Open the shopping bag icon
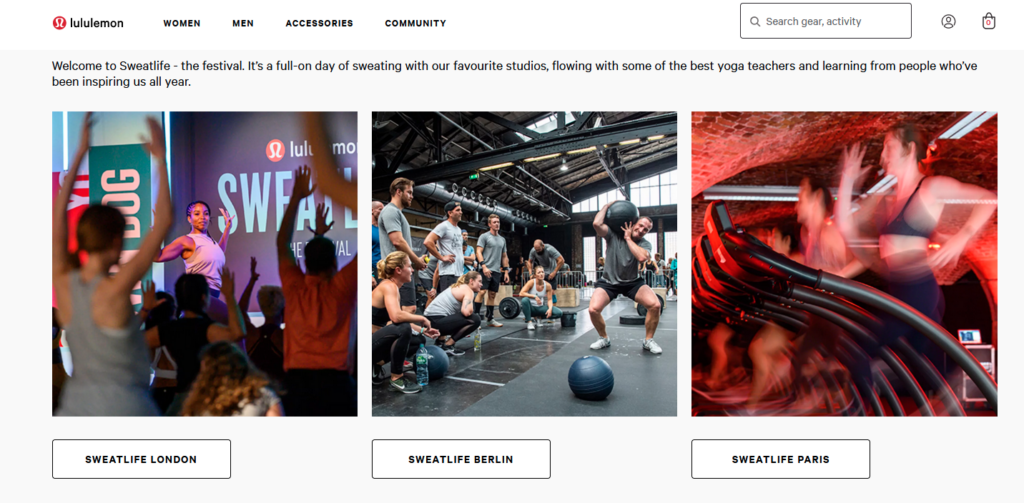This screenshot has height=503, width=1024. pyautogui.click(x=989, y=21)
